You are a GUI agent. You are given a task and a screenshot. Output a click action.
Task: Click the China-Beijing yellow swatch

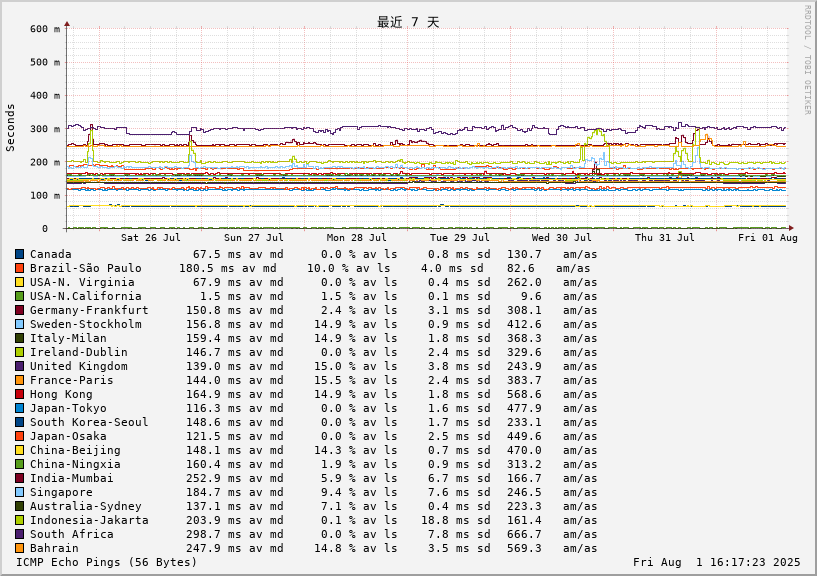[x=20, y=450]
